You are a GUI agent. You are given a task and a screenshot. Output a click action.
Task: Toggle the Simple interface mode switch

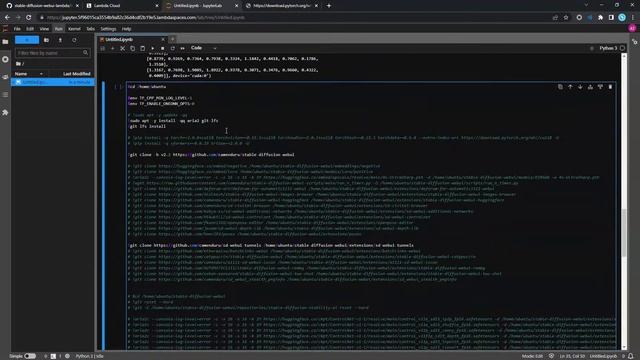(x=30, y=356)
